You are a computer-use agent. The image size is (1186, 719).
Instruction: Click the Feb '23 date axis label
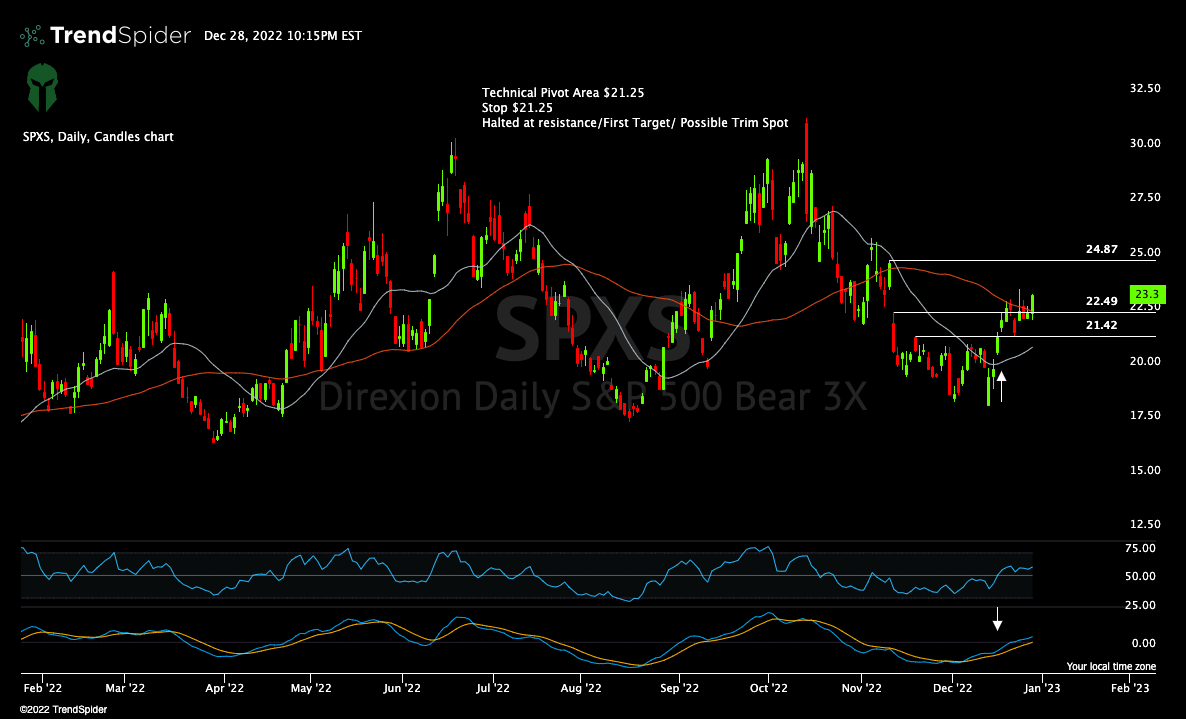[x=1130, y=688]
